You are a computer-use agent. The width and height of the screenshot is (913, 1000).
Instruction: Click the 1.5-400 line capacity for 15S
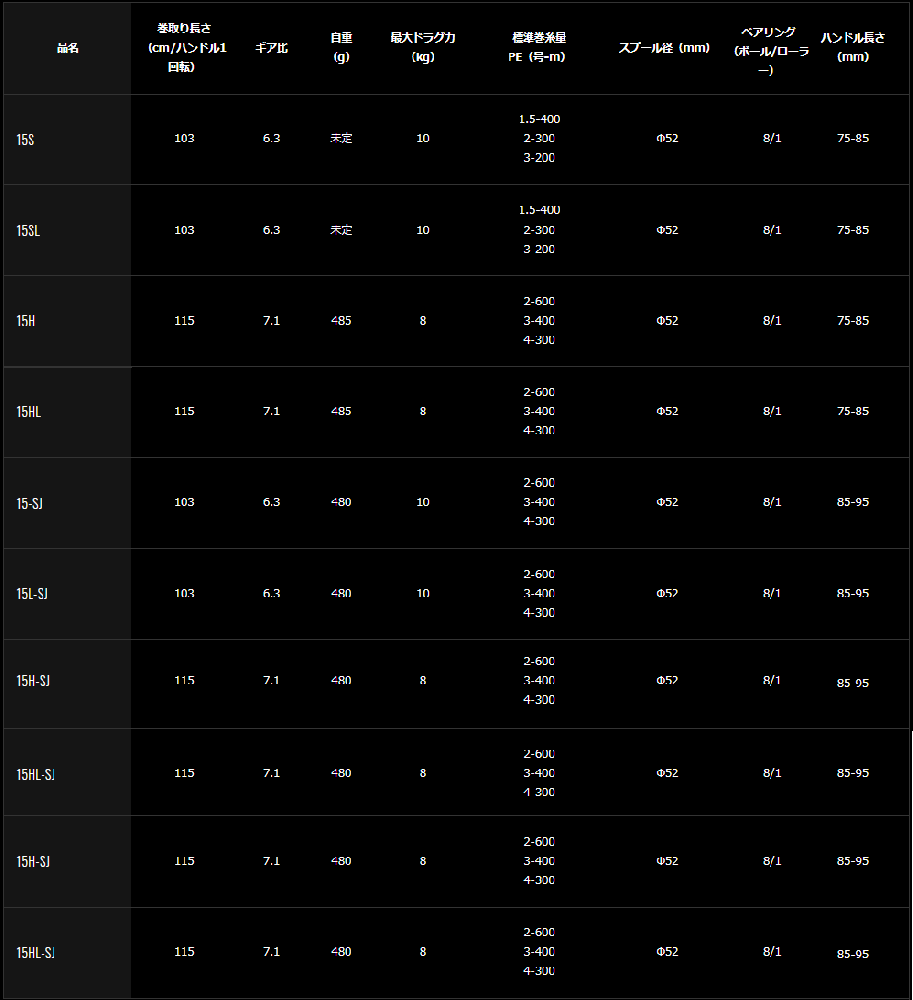[539, 119]
